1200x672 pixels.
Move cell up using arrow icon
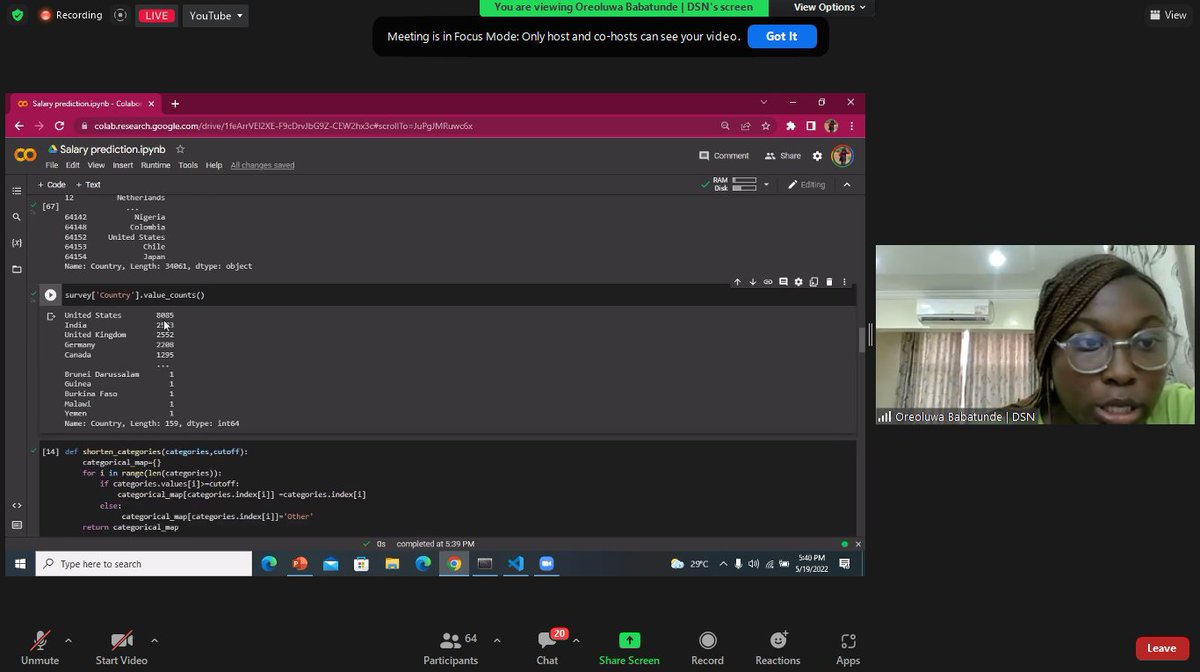click(x=737, y=282)
